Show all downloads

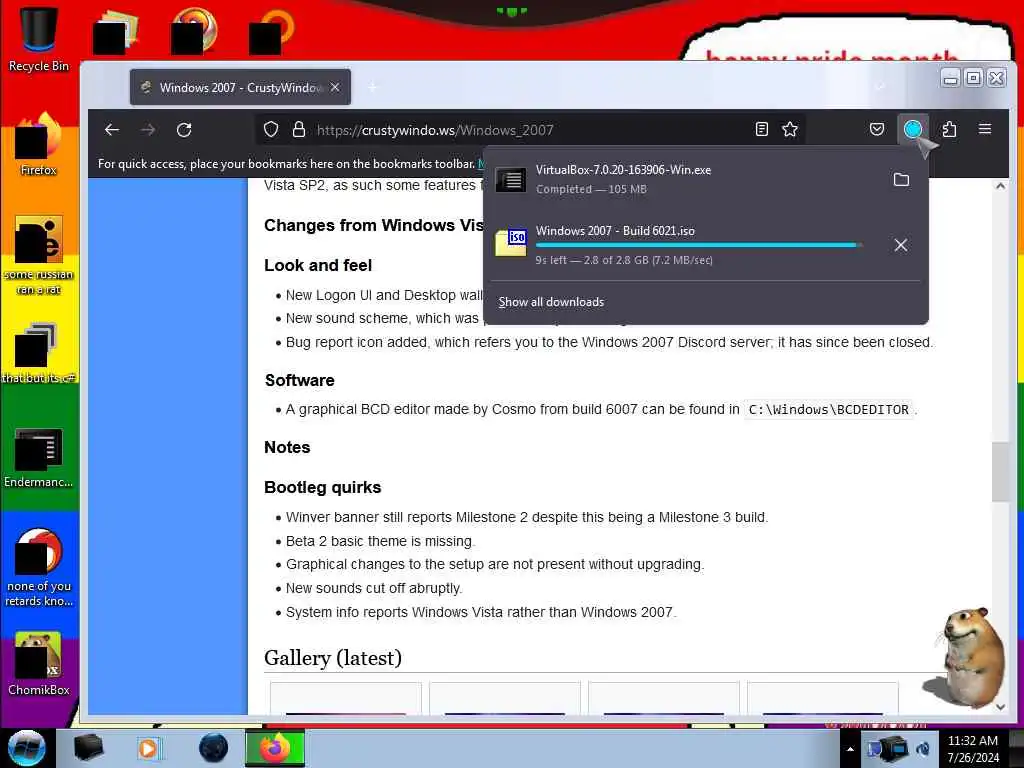[551, 302]
